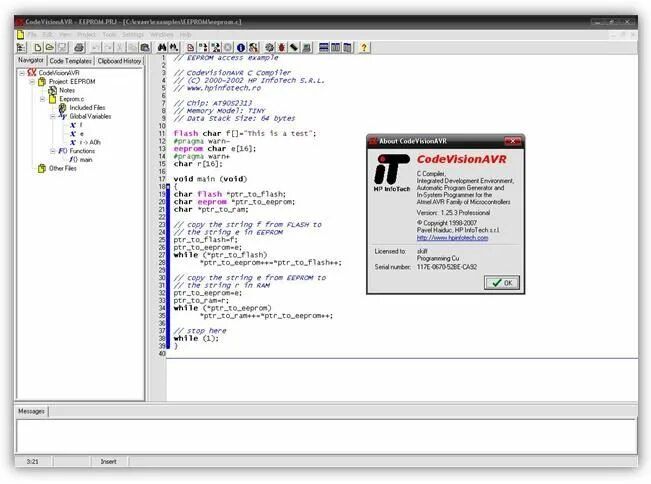The width and height of the screenshot is (651, 484).
Task: Select global variable f in the tree
Action: tap(81, 125)
